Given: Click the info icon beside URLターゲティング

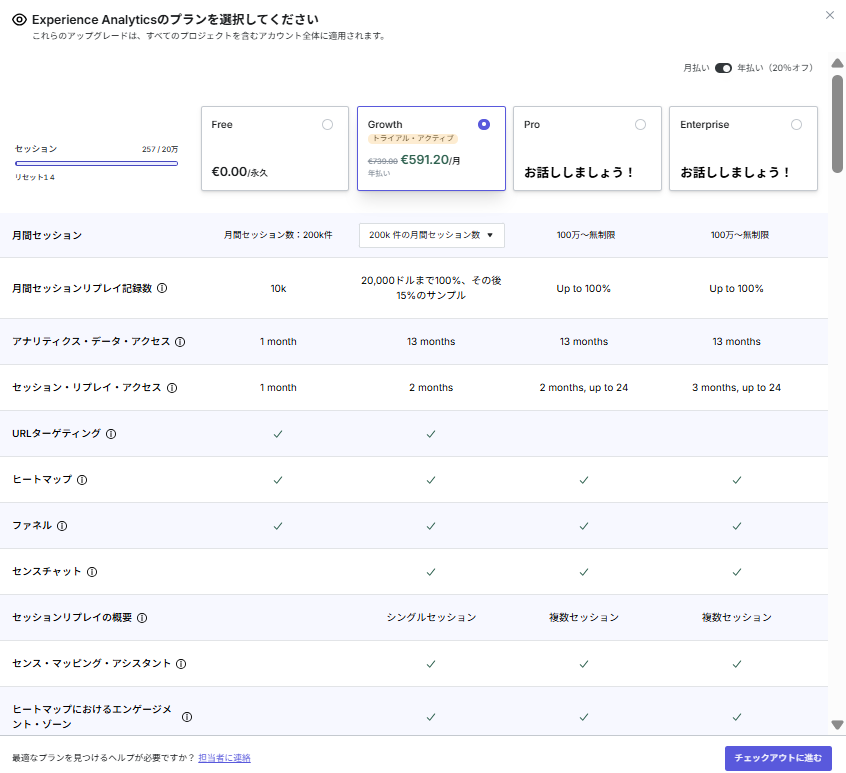Looking at the screenshot, I should point(111,434).
